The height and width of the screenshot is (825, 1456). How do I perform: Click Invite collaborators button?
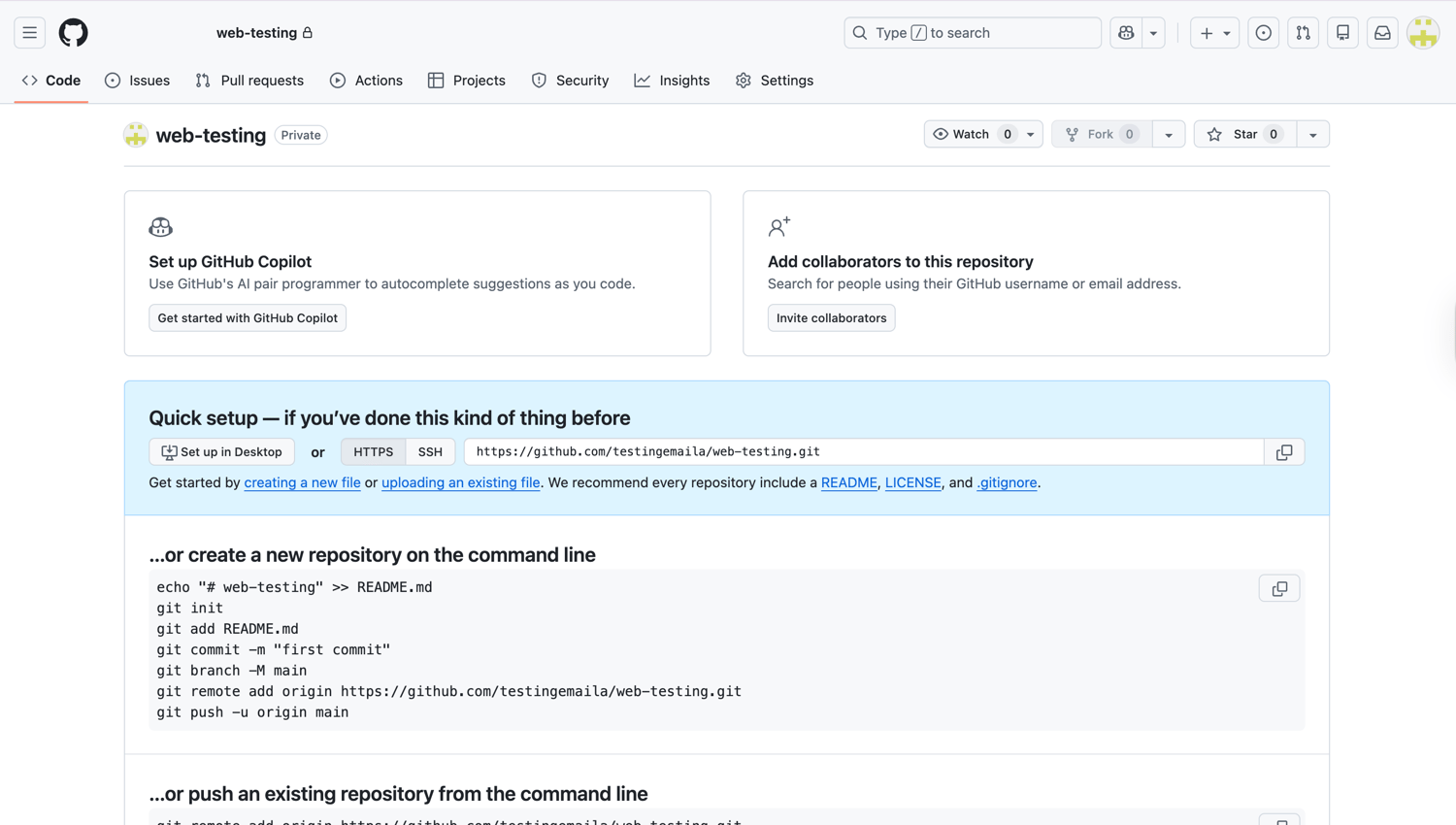pyautogui.click(x=832, y=318)
